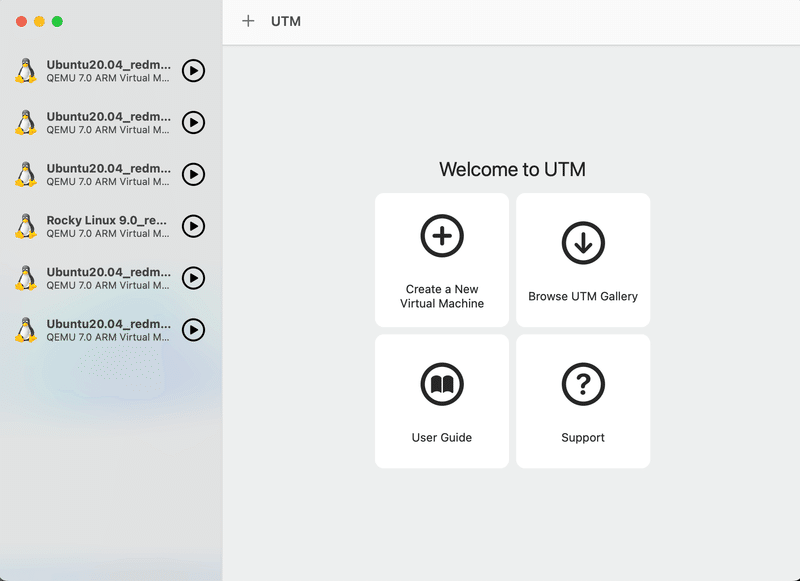This screenshot has width=800, height=581.
Task: Click the penguin icon of the bottommost Ubuntu VM
Action: click(x=26, y=330)
